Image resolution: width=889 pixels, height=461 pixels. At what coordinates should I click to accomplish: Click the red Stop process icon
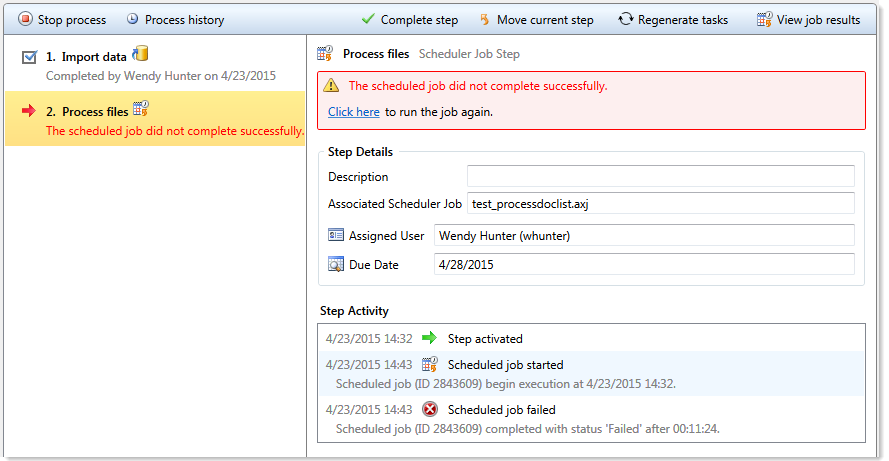pyautogui.click(x=25, y=19)
